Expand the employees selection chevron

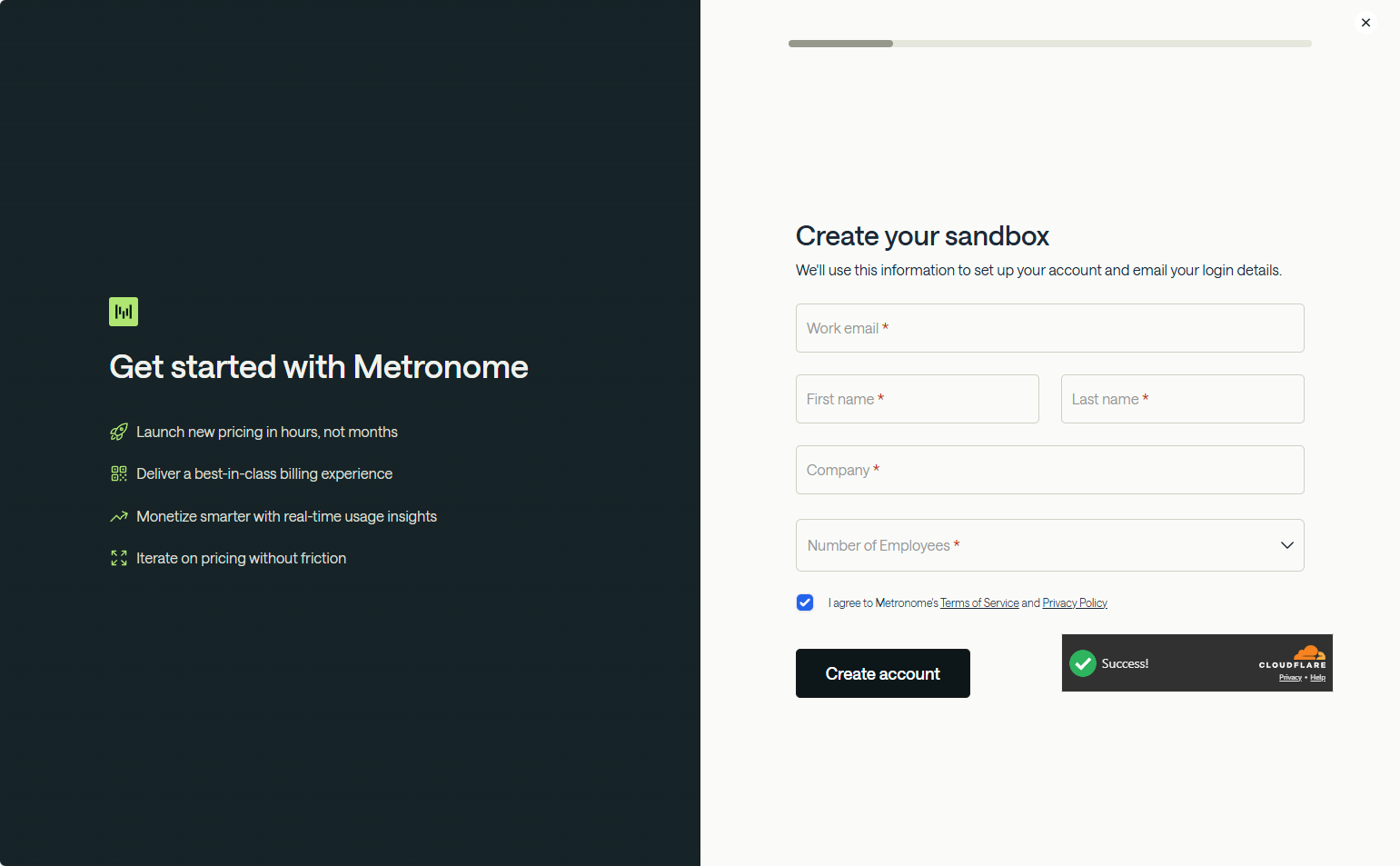[1286, 544]
